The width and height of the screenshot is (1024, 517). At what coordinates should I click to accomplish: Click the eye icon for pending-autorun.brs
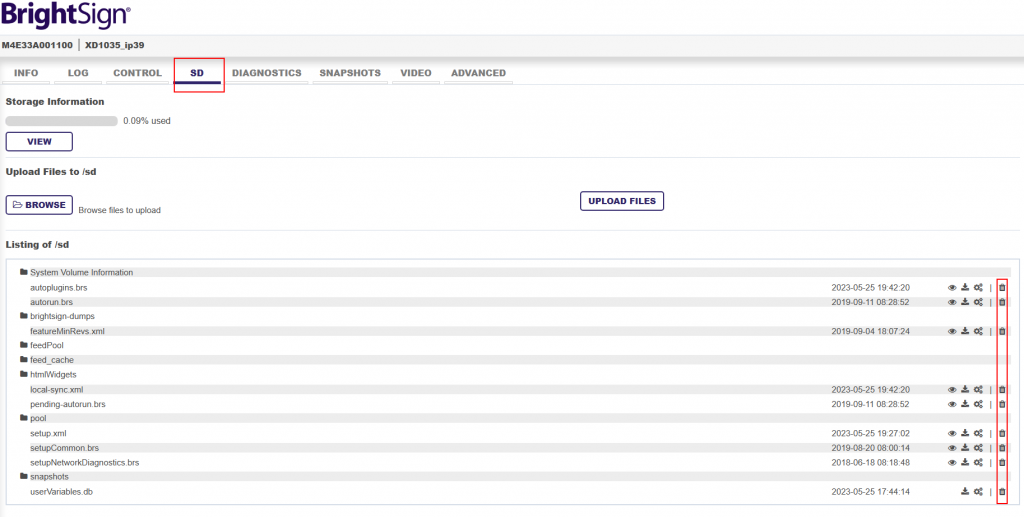click(952, 404)
